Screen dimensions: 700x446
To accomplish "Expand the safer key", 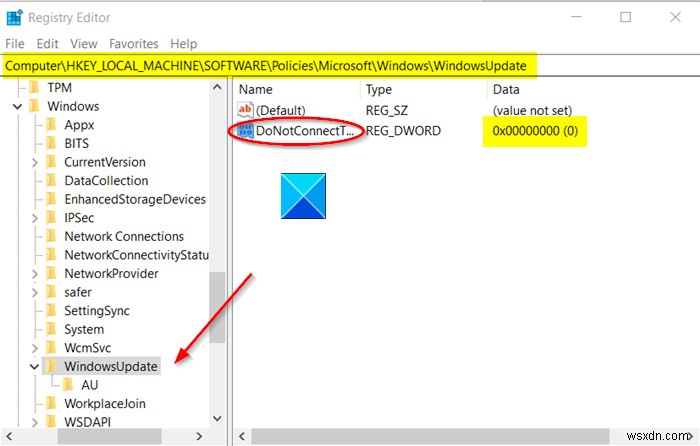I will [x=35, y=292].
